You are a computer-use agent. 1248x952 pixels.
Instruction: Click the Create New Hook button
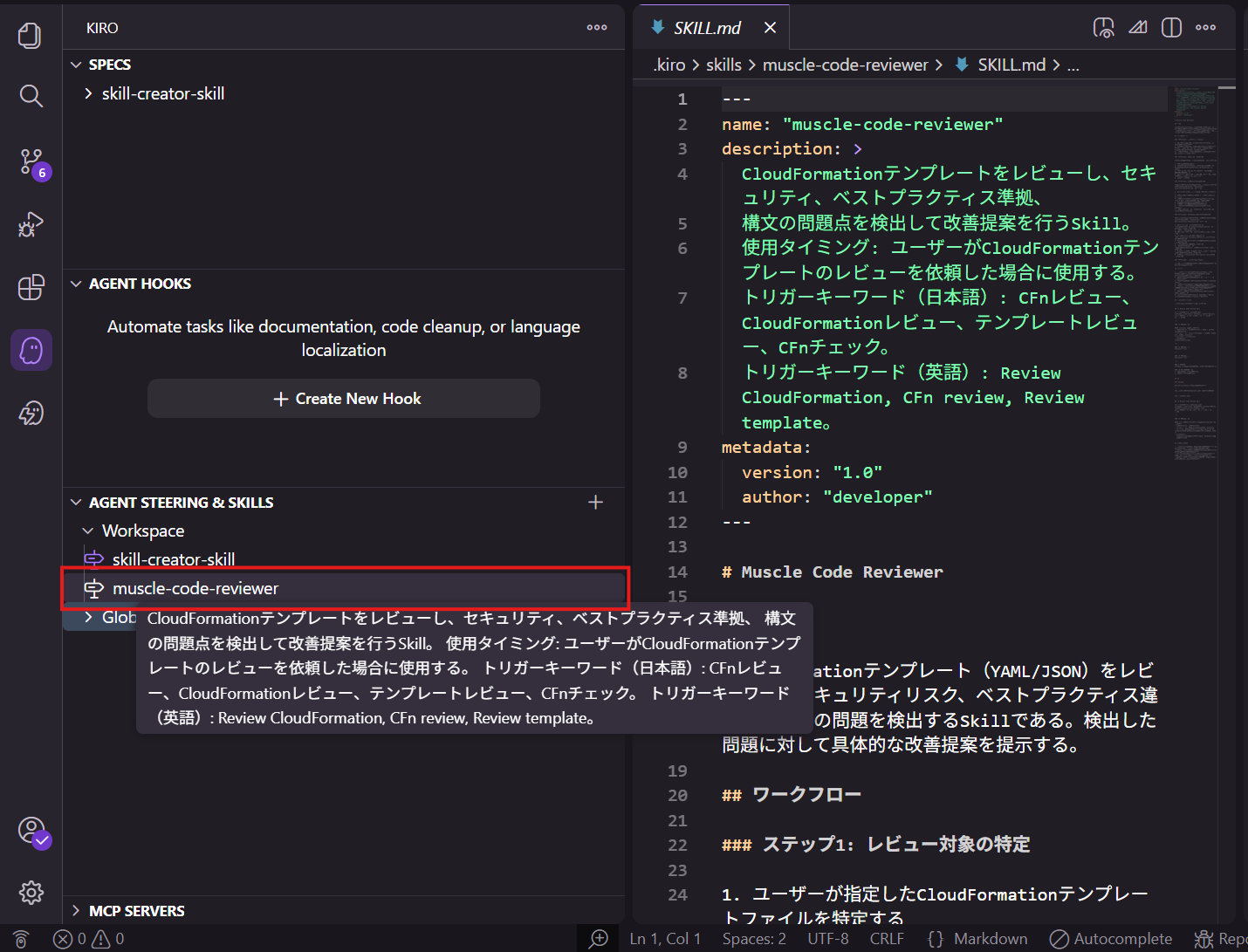(344, 398)
